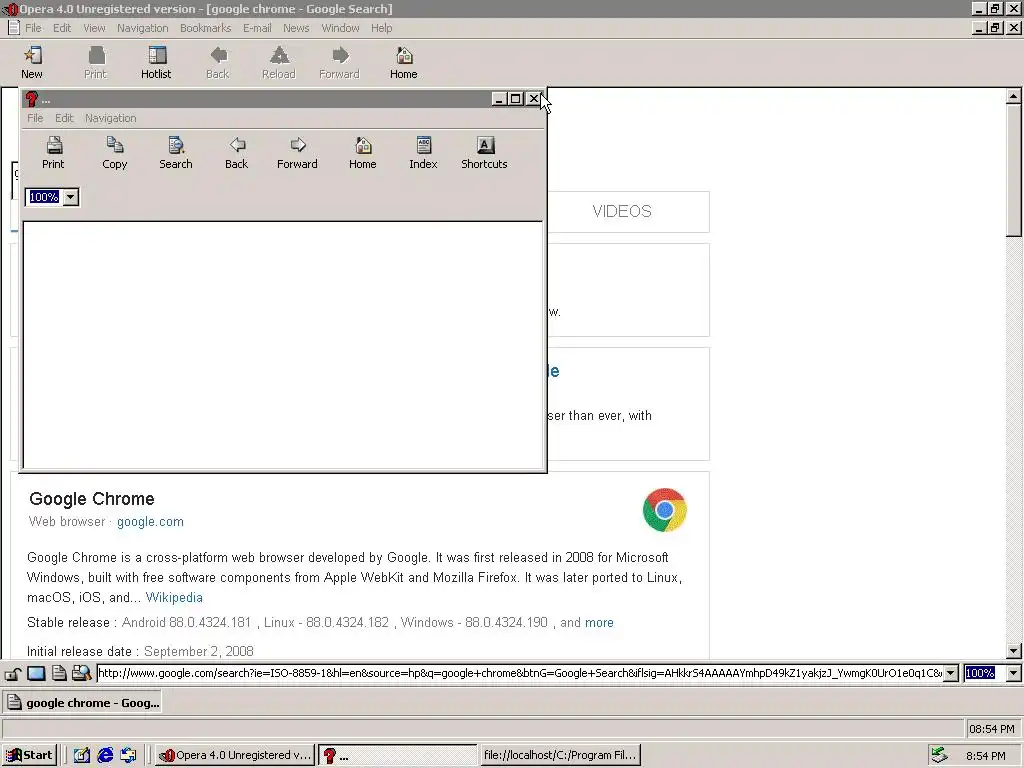This screenshot has height=768, width=1024.
Task: Click the 'more' stable release link
Action: 600,623
